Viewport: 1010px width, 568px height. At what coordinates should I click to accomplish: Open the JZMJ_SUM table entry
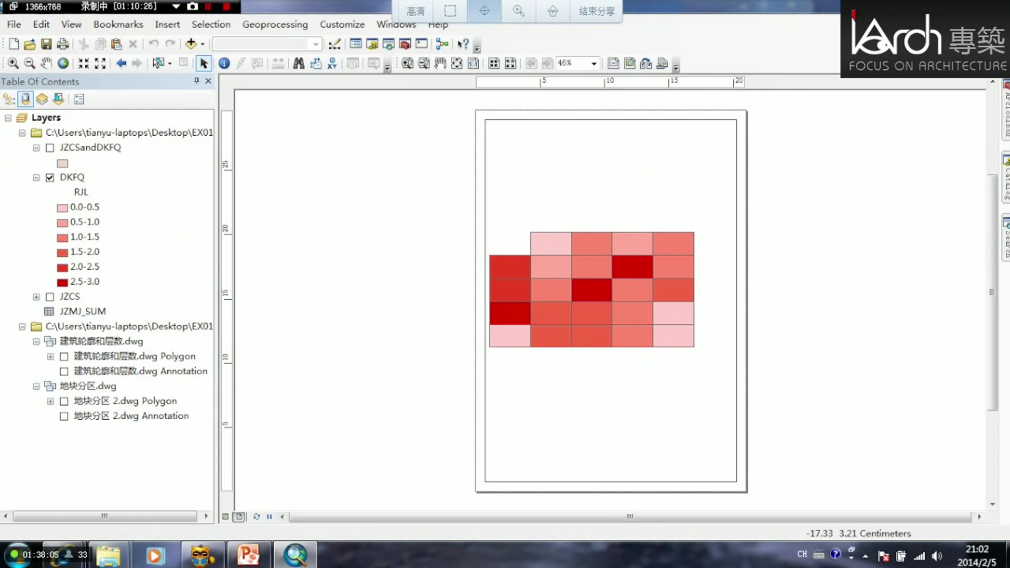click(82, 312)
